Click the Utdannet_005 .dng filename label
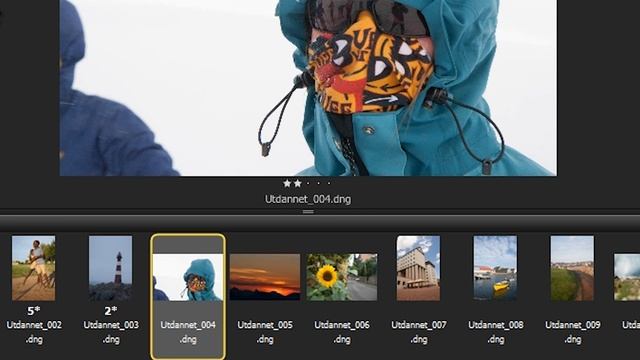 [x=265, y=332]
